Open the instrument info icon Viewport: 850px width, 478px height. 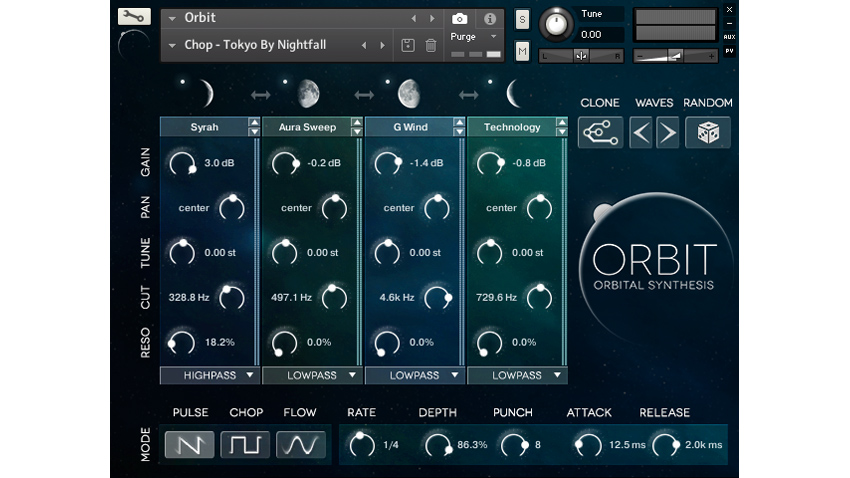pos(490,19)
